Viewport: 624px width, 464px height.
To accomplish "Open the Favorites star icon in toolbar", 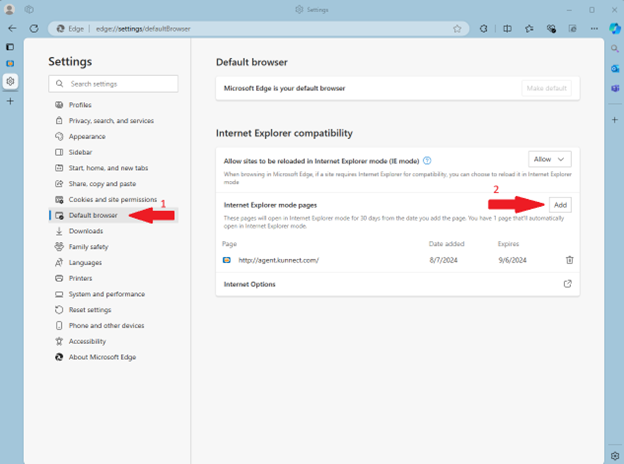I will tap(528, 29).
